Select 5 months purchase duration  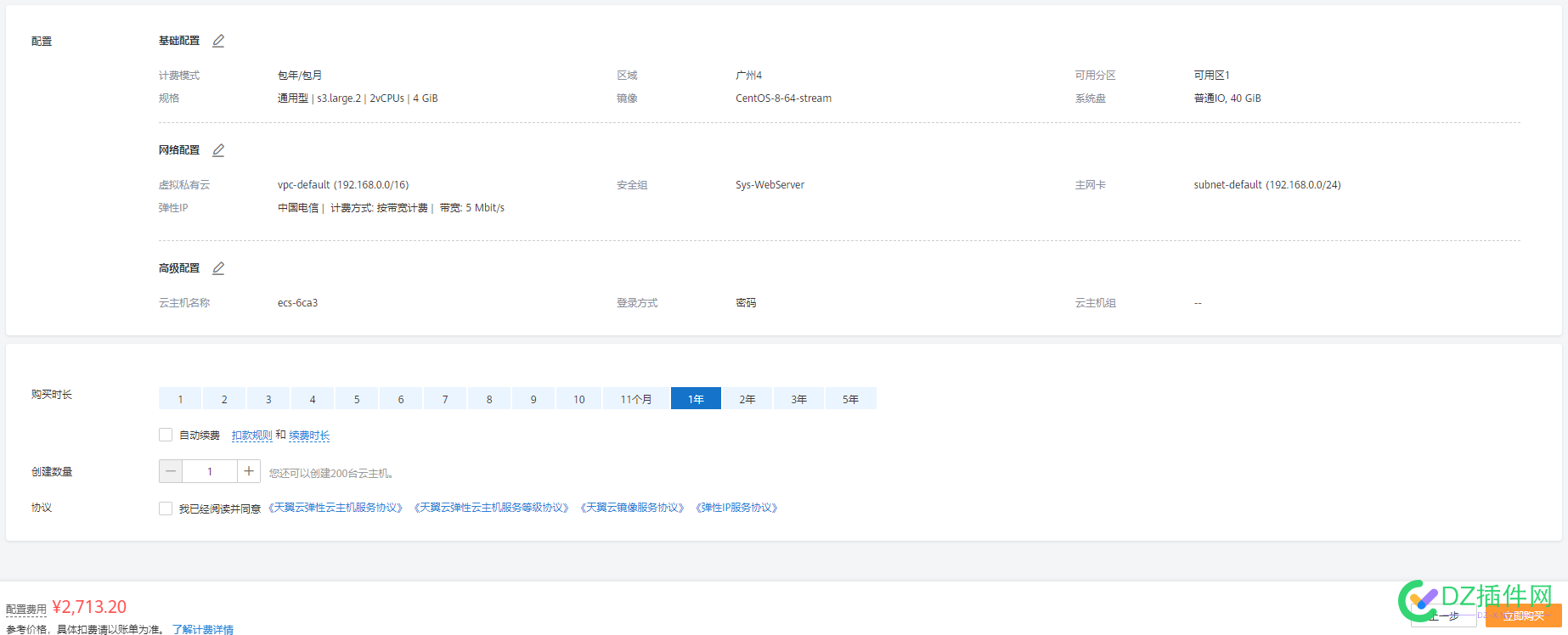point(357,398)
